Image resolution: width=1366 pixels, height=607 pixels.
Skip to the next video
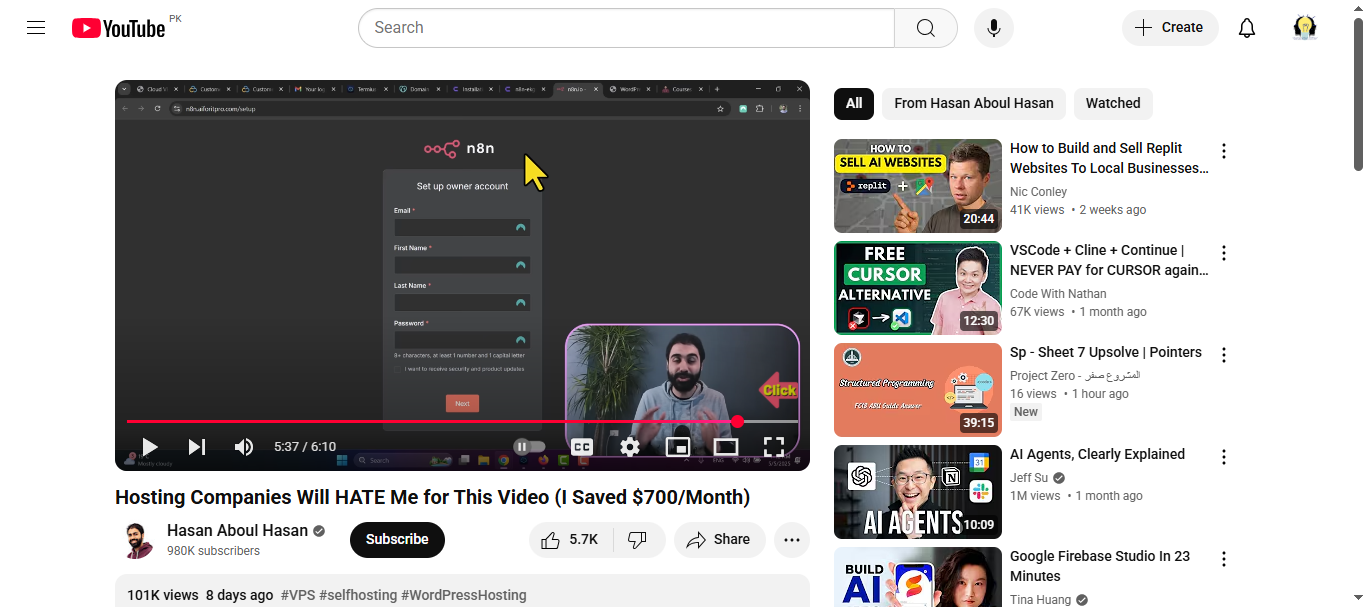(x=197, y=447)
